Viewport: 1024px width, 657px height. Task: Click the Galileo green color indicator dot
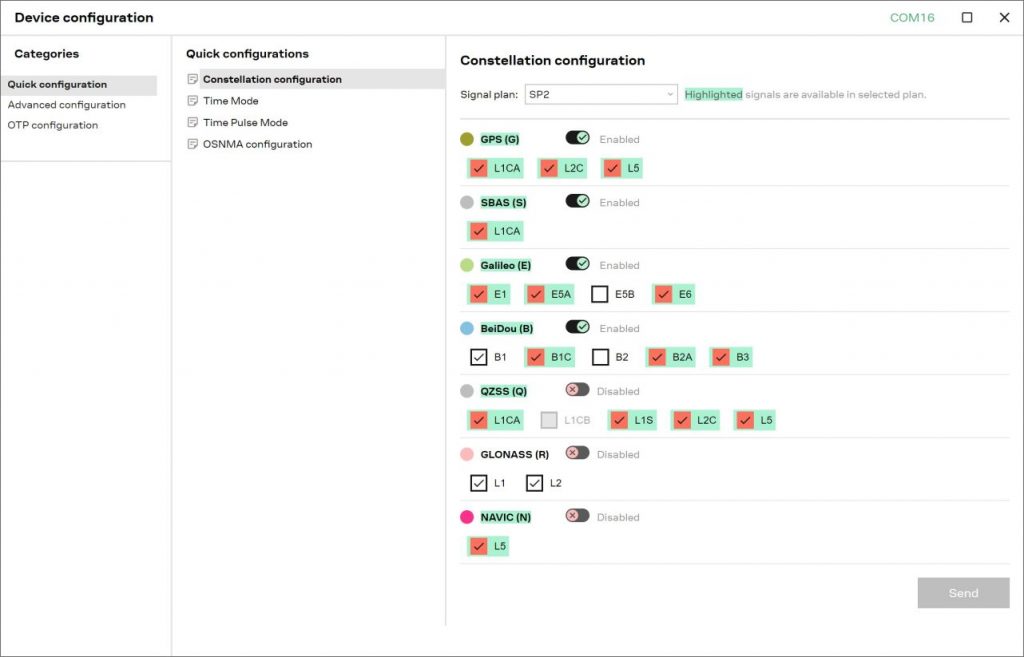467,266
